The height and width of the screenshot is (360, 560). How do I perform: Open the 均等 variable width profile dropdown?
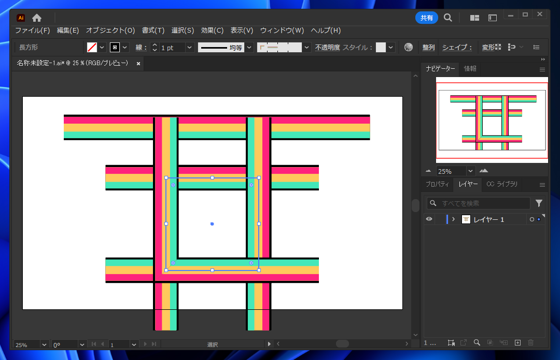[249, 47]
